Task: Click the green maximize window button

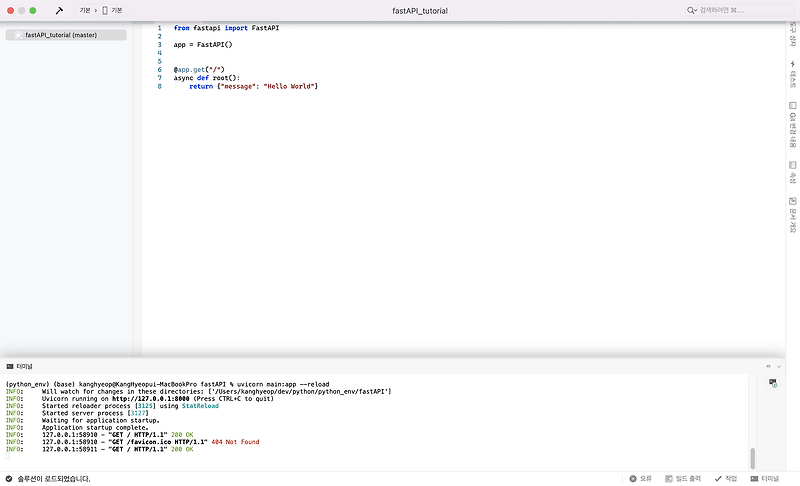Action: click(33, 10)
